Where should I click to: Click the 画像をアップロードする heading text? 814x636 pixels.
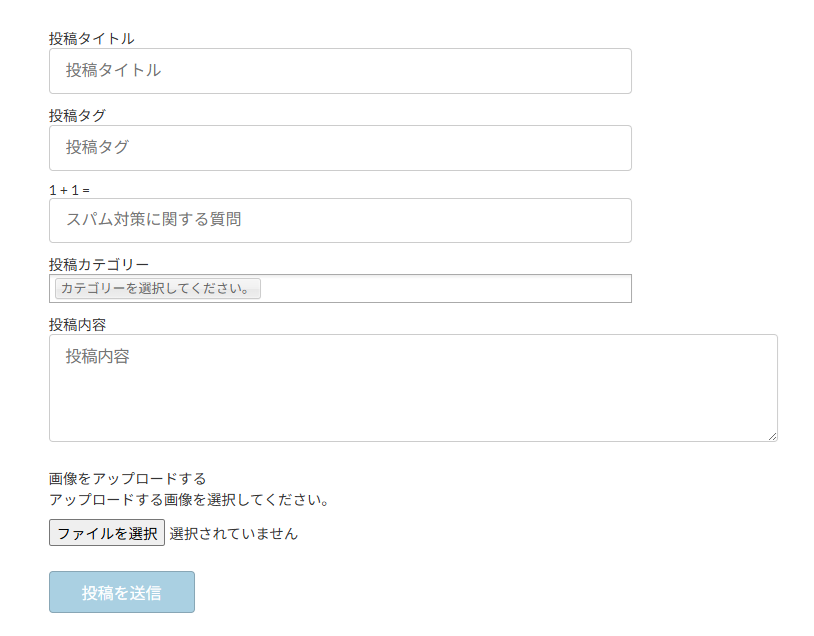pyautogui.click(x=127, y=479)
